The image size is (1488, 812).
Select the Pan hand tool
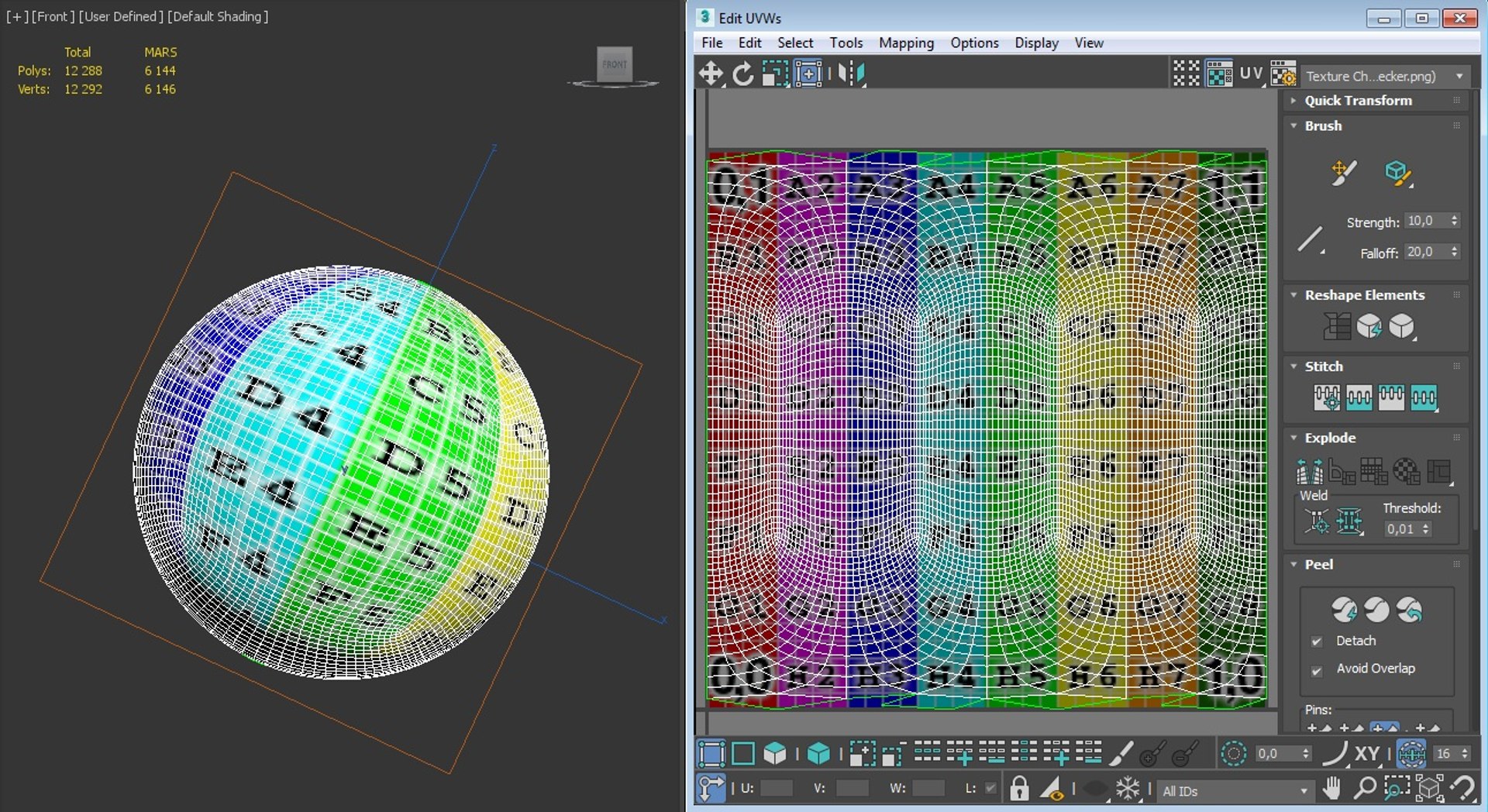click(1331, 790)
